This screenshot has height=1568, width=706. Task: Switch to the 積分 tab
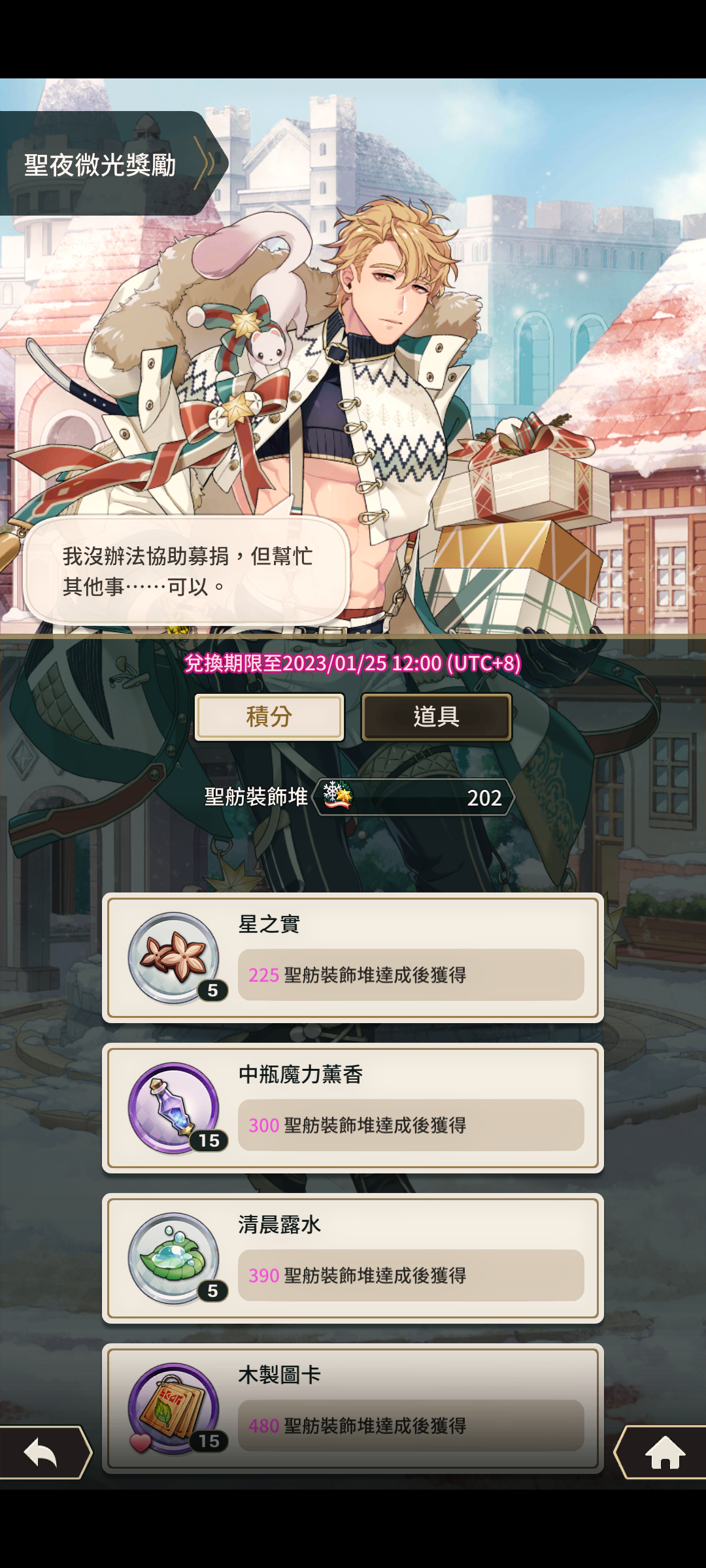coord(269,717)
